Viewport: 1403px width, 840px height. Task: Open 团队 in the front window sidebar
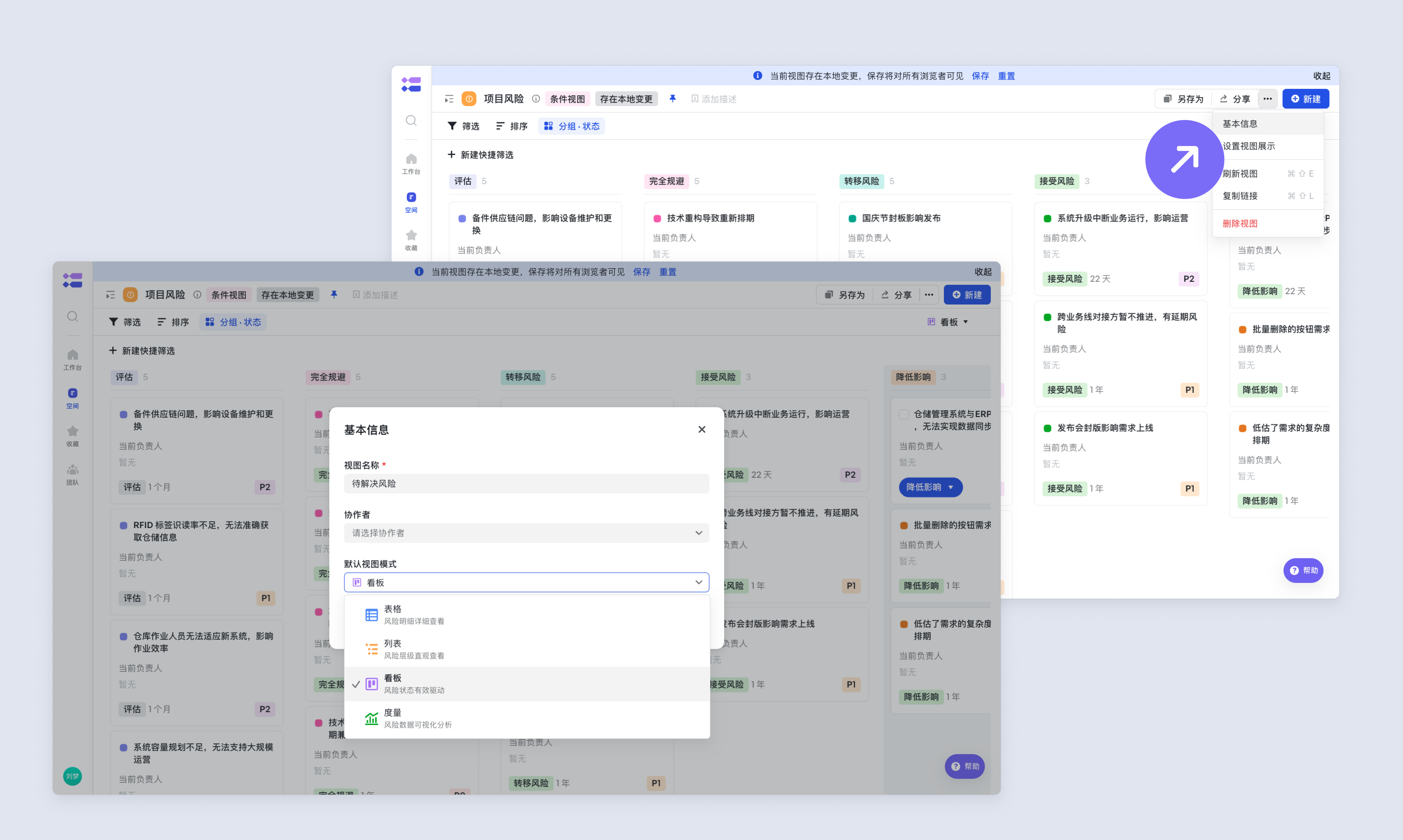(73, 475)
